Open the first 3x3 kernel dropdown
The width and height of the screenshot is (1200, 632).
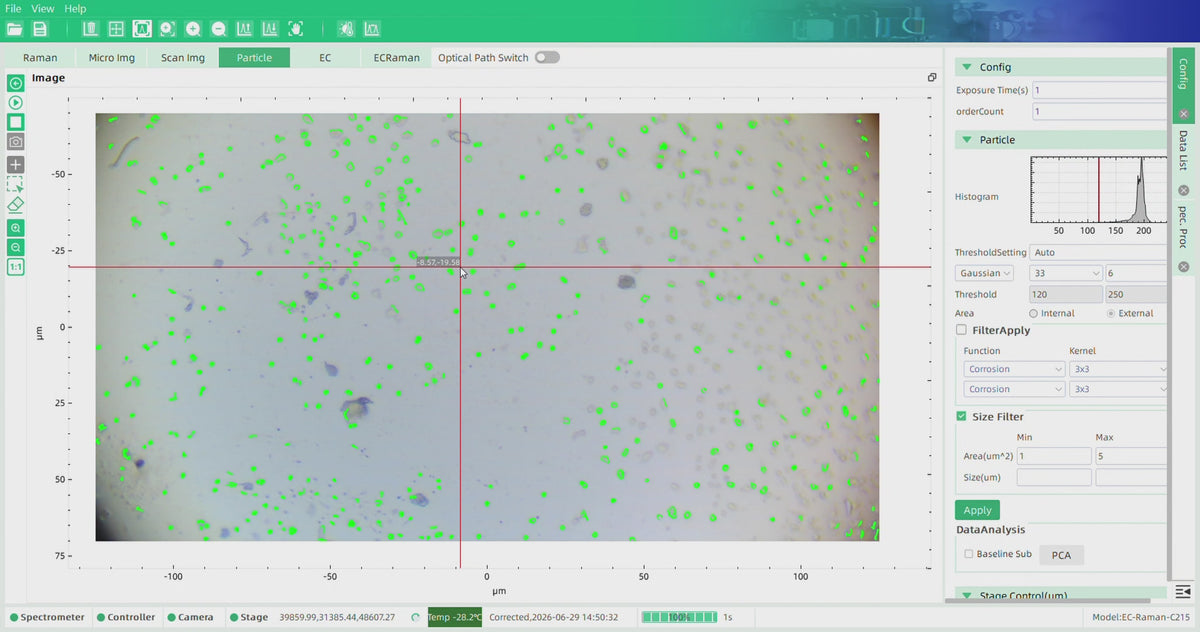pyautogui.click(x=1118, y=369)
